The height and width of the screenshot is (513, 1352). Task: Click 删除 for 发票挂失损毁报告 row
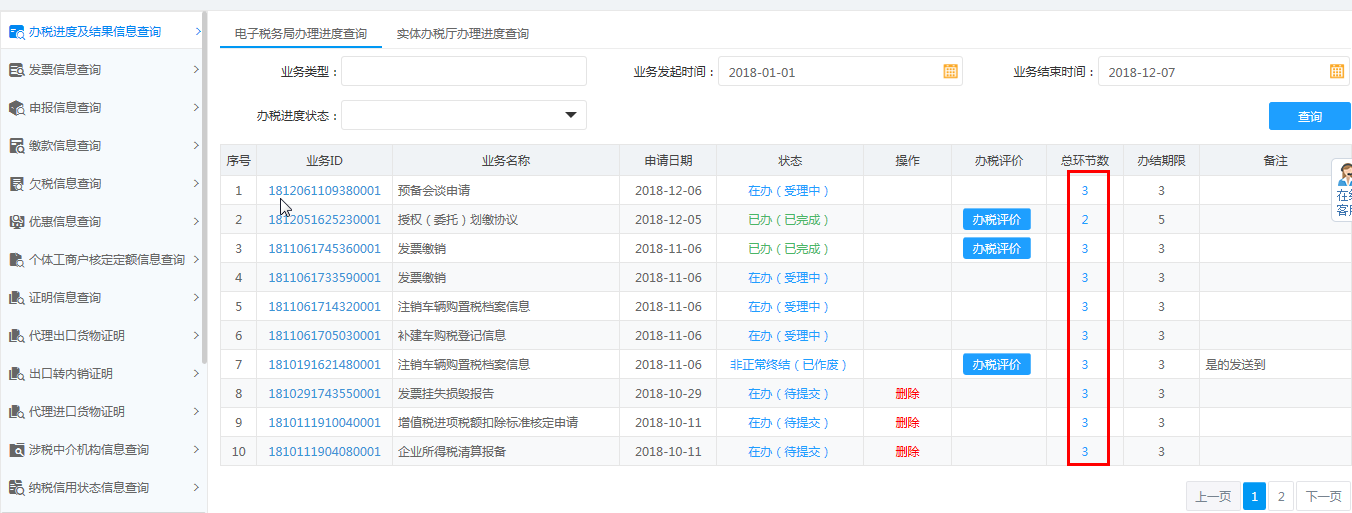coord(907,394)
